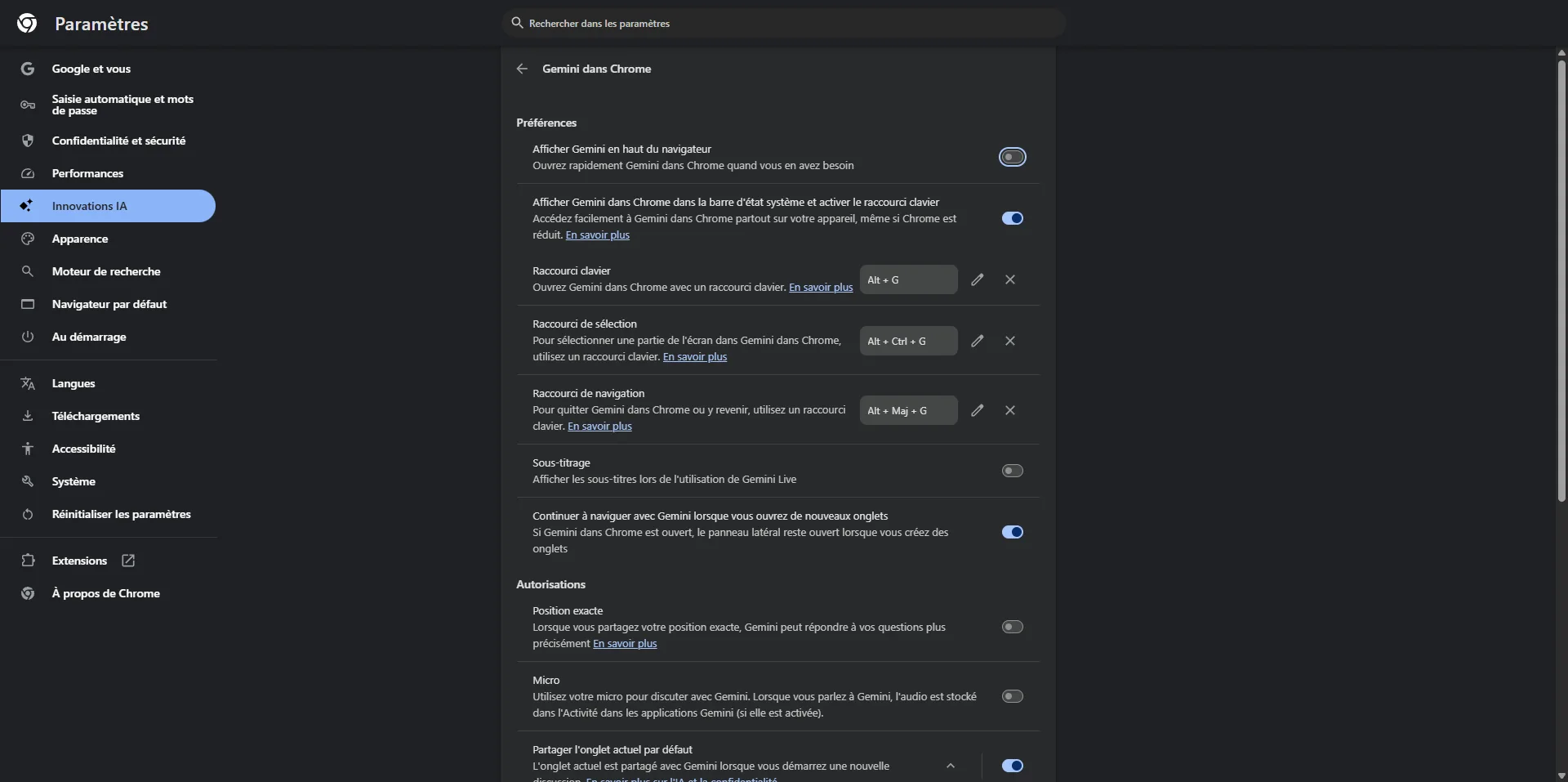Open Navigateur par défaut settings
The width and height of the screenshot is (1568, 782).
(108, 304)
